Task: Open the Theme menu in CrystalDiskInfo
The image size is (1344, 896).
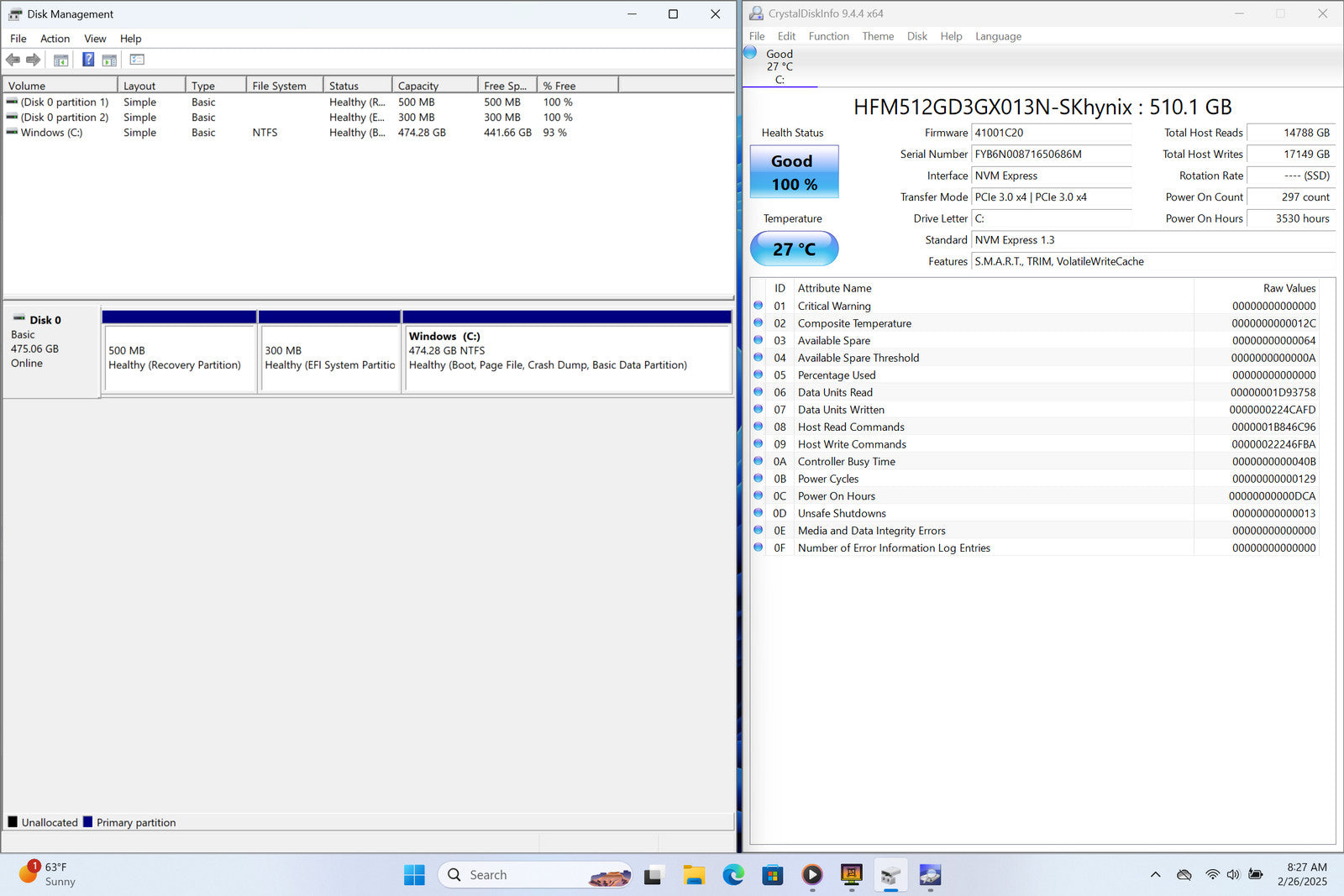Action: point(878,36)
